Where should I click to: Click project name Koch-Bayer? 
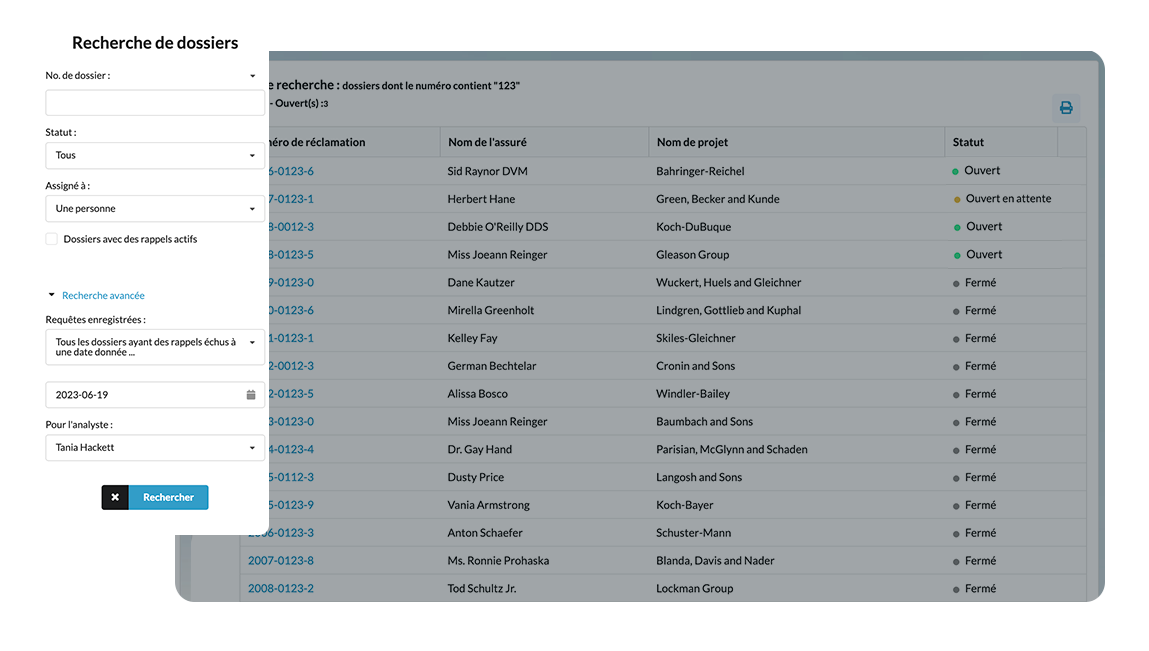(684, 506)
